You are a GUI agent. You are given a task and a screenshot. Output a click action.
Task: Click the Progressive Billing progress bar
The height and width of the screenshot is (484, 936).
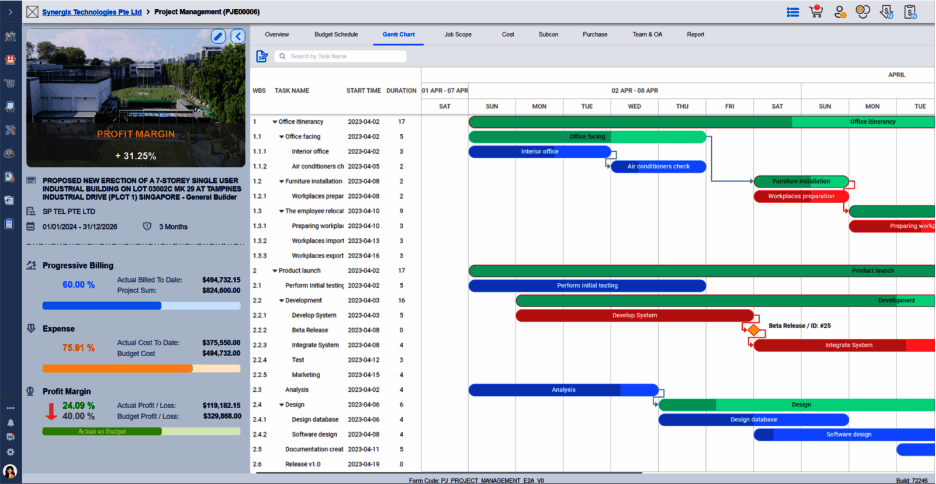point(141,306)
